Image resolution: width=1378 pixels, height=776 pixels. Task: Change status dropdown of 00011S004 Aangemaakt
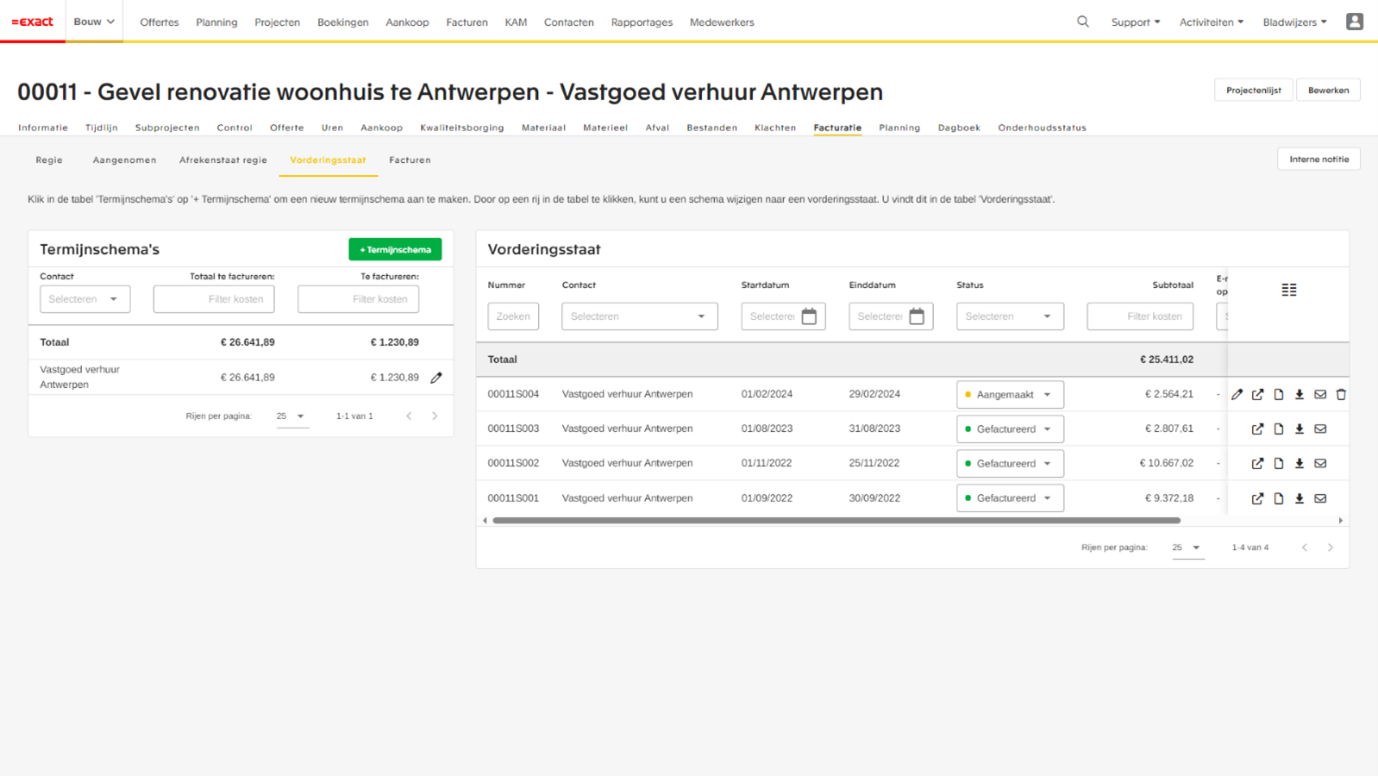[1009, 395]
